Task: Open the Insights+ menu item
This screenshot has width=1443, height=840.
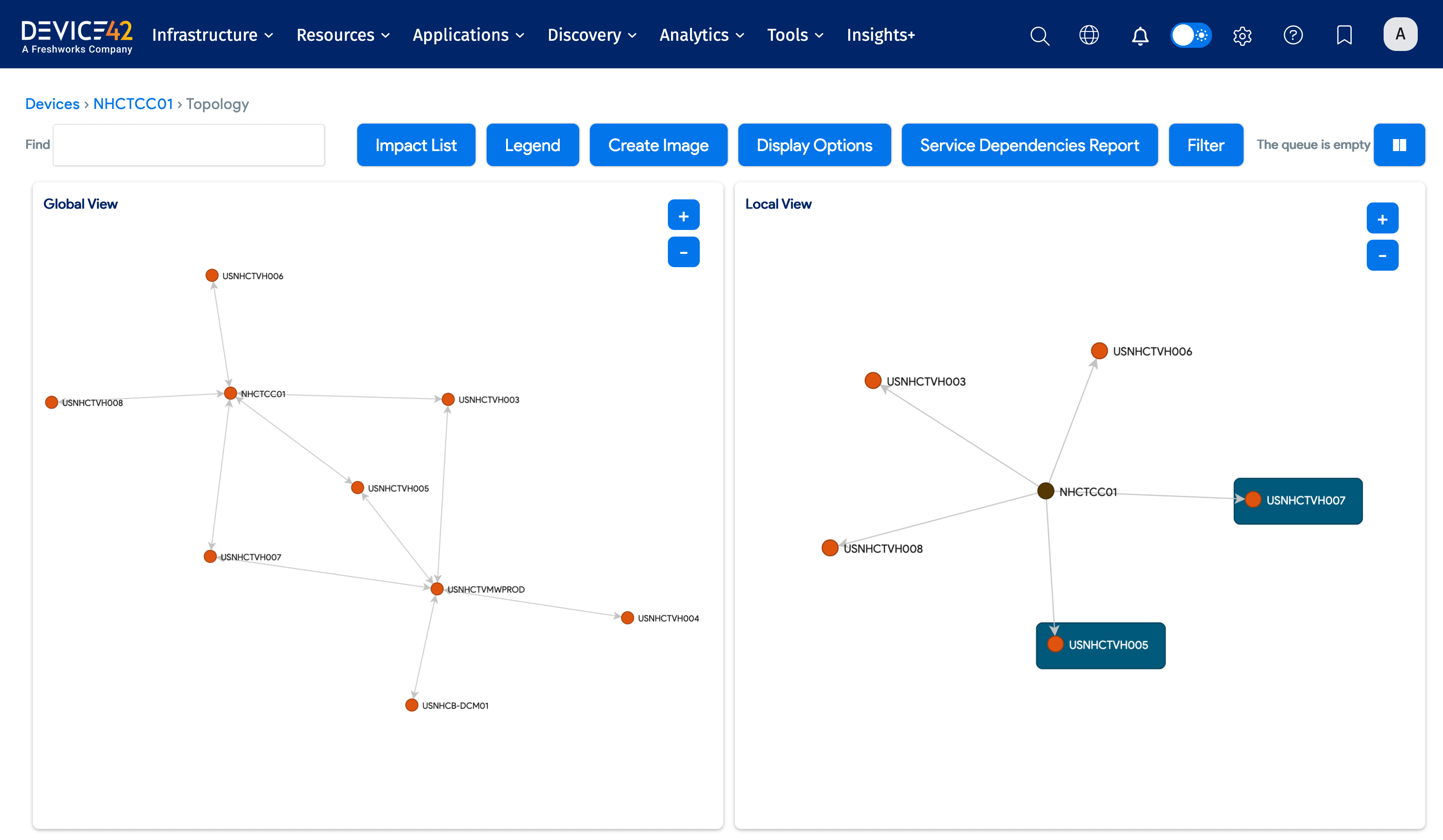Action: tap(880, 35)
